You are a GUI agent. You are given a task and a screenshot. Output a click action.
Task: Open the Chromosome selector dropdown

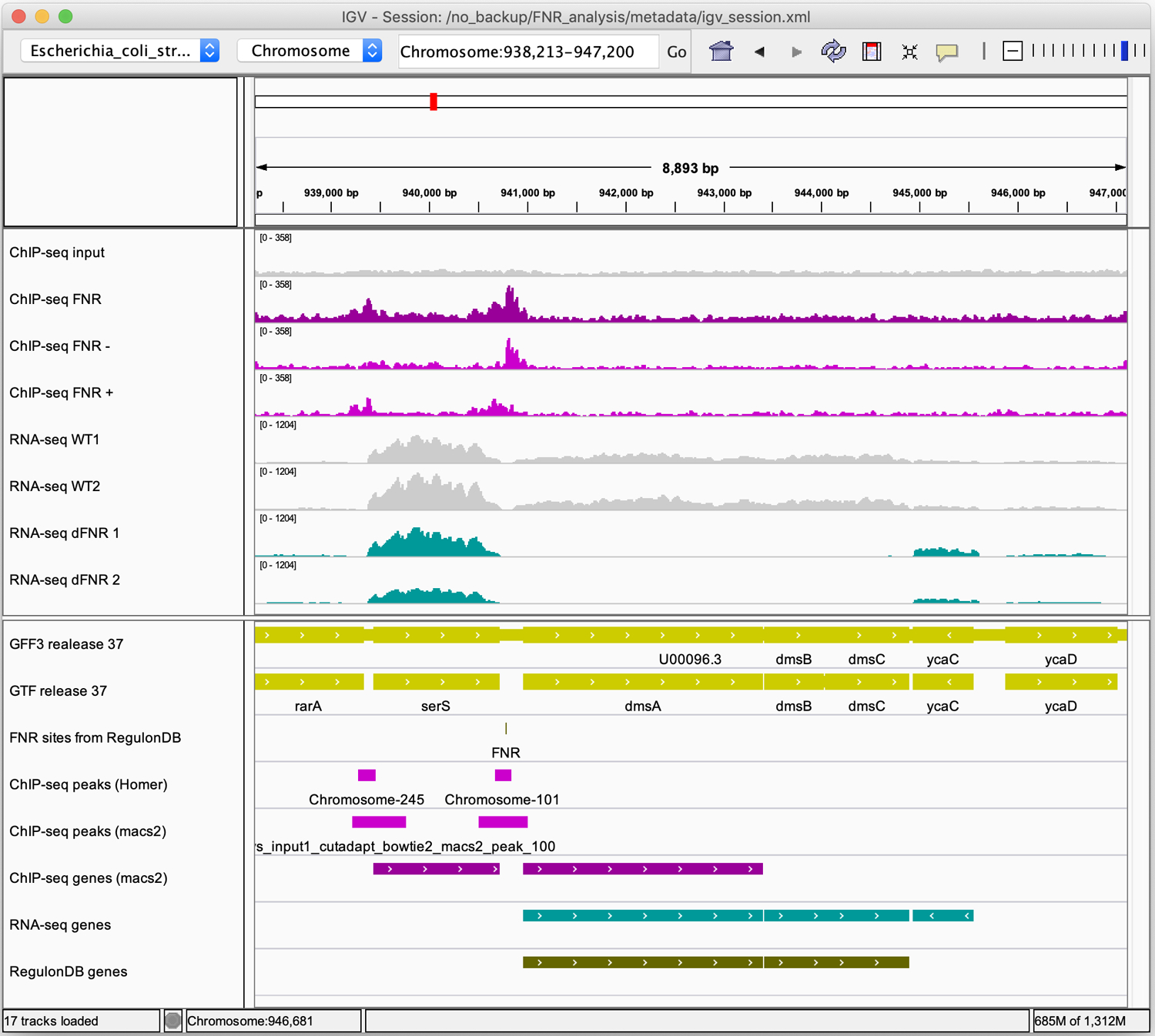310,51
